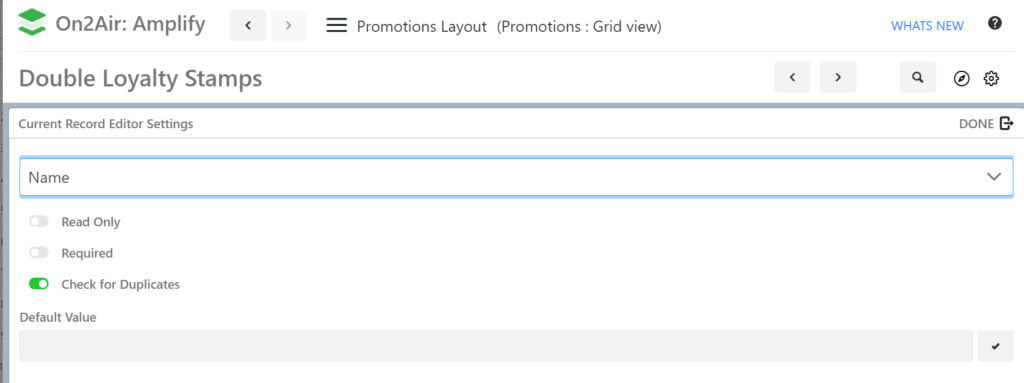Open the record search magnifier

[918, 77]
